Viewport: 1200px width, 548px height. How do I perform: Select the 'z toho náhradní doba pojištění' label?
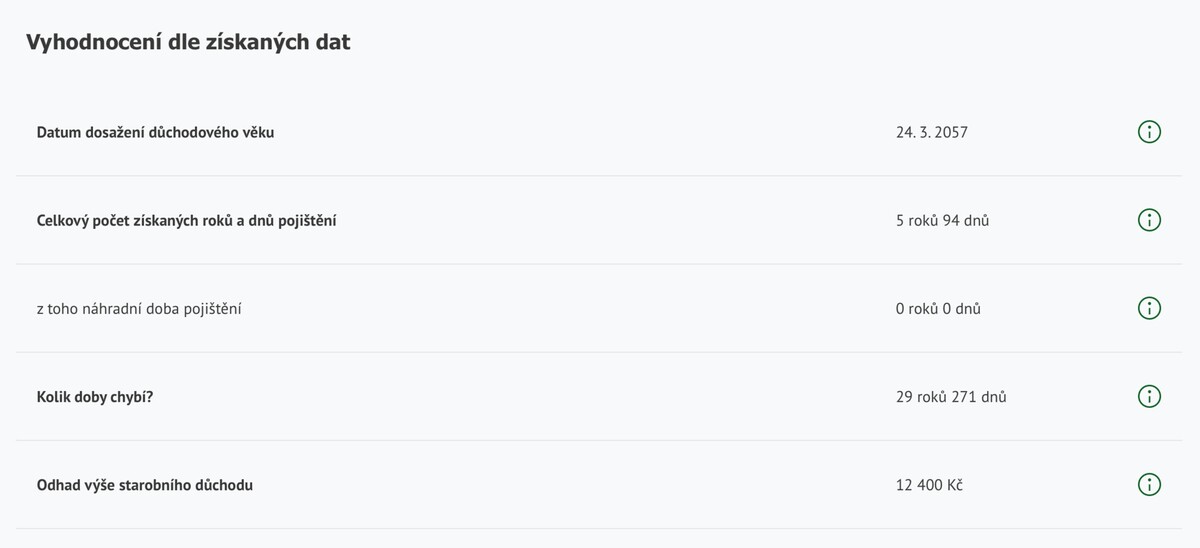click(x=139, y=308)
